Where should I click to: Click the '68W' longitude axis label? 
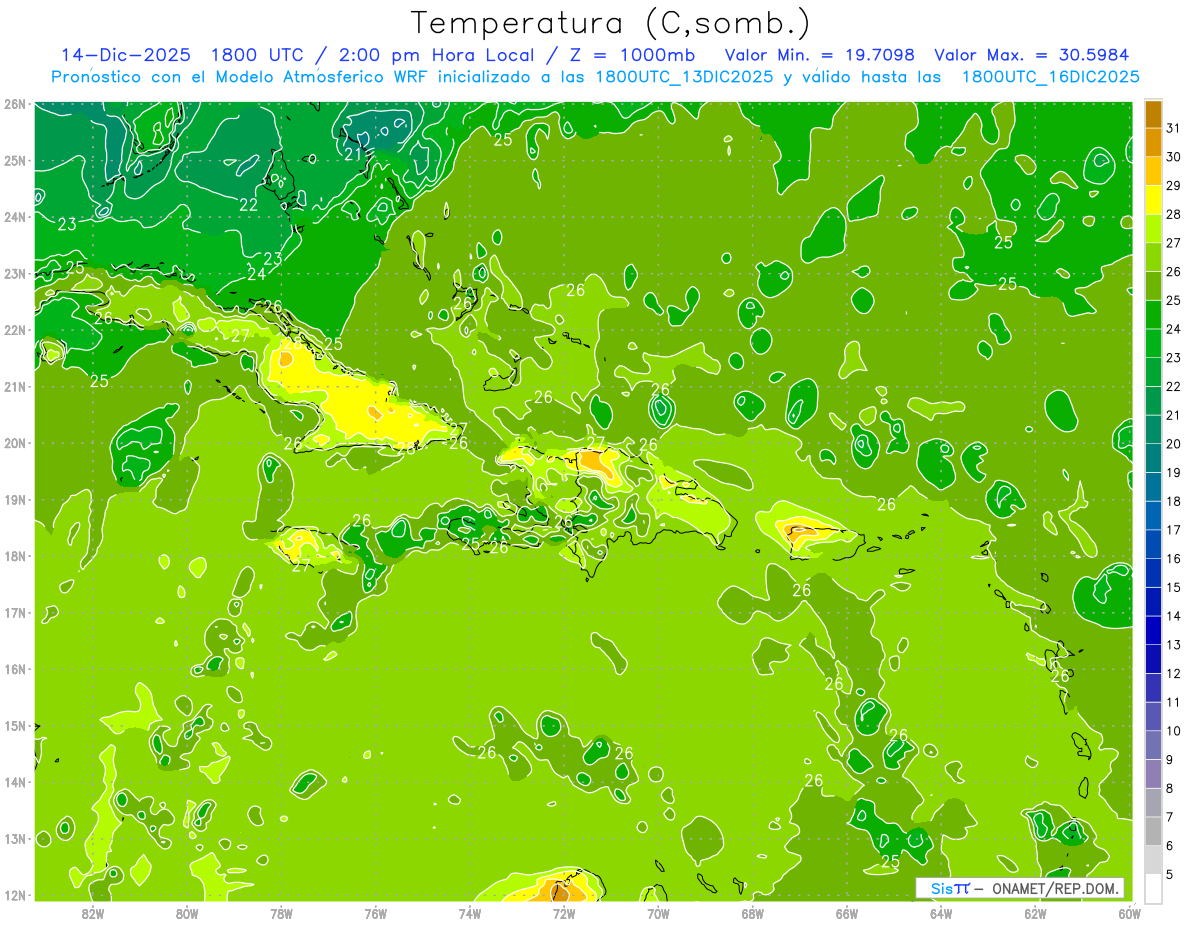(753, 913)
